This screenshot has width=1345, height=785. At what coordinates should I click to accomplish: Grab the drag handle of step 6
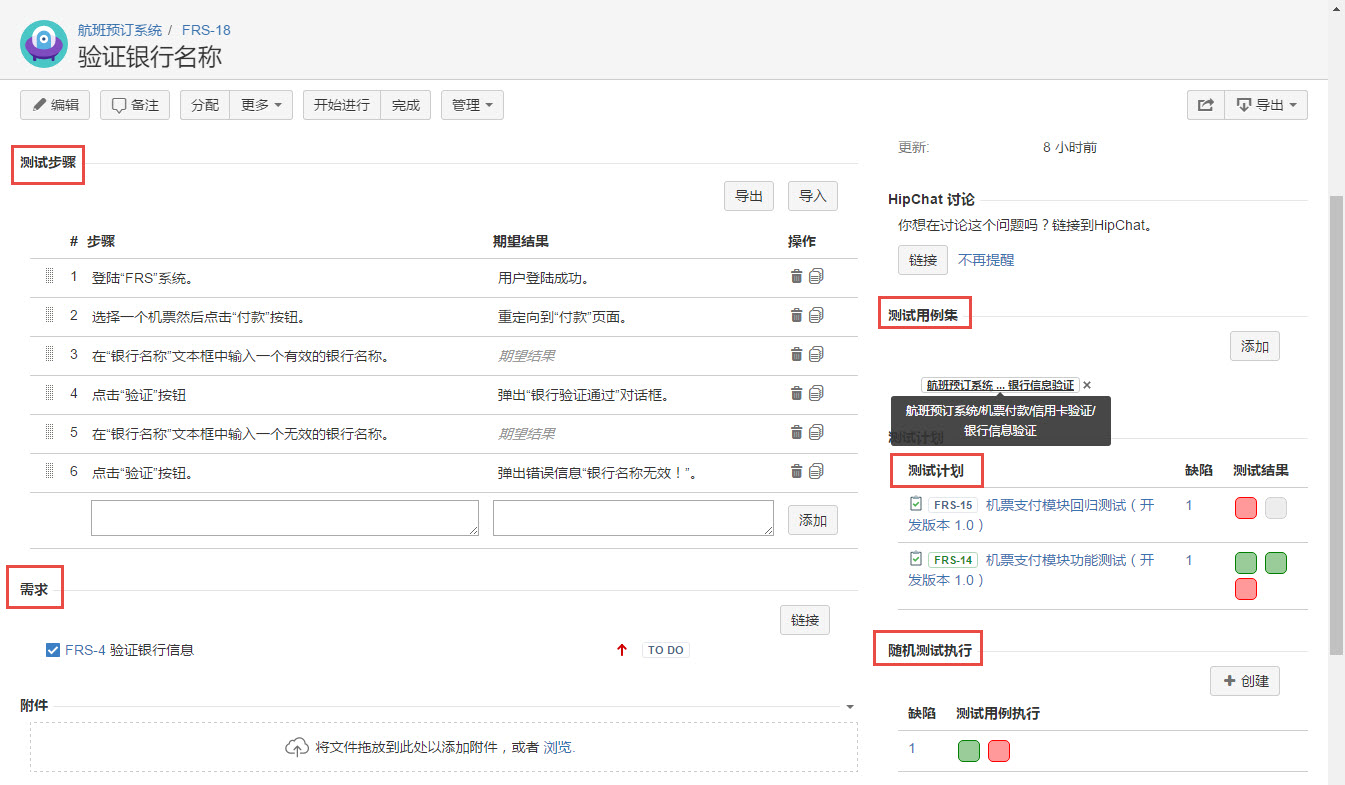click(x=49, y=471)
